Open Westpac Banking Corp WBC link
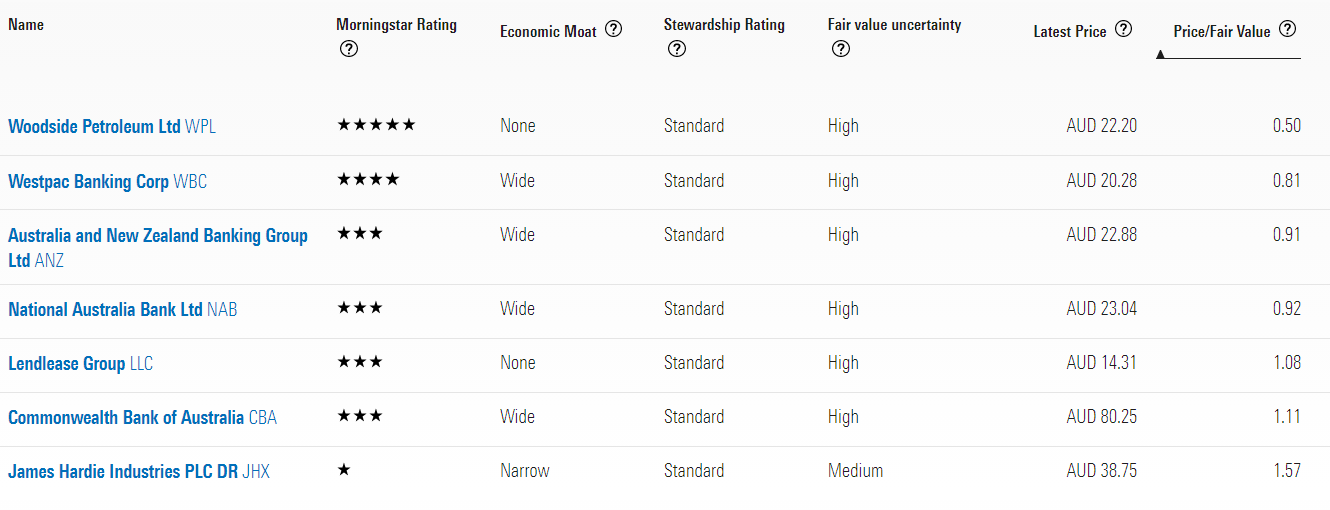 [x=108, y=182]
